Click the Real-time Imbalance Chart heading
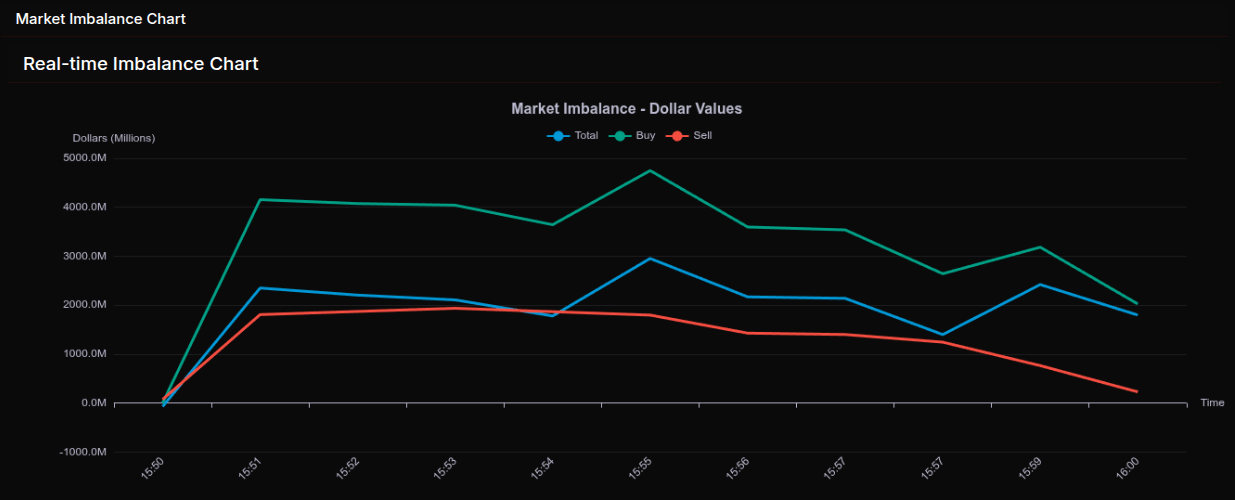Screen dimensions: 1235x500 click(141, 64)
